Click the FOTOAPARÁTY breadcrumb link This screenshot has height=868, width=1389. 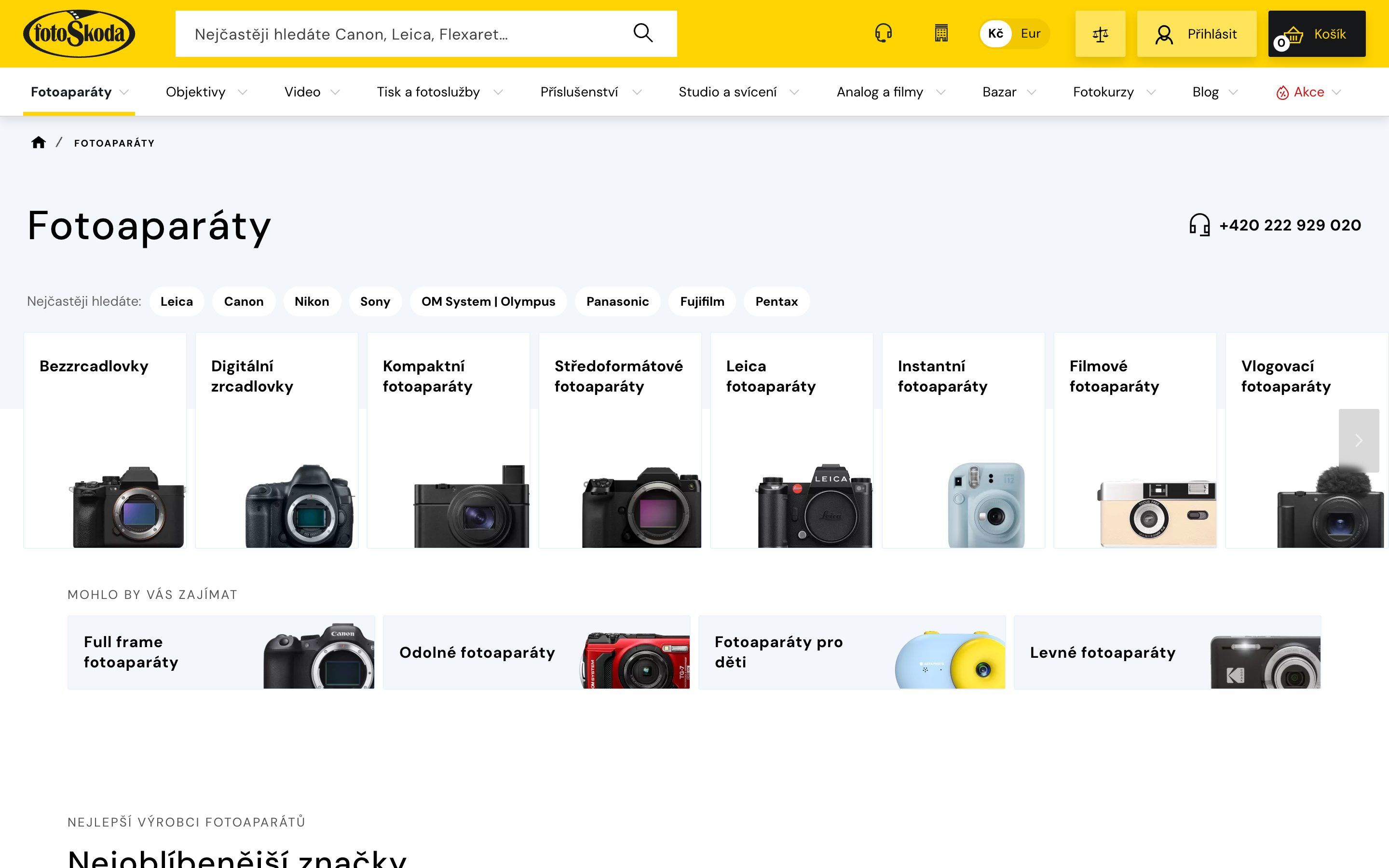(x=114, y=143)
